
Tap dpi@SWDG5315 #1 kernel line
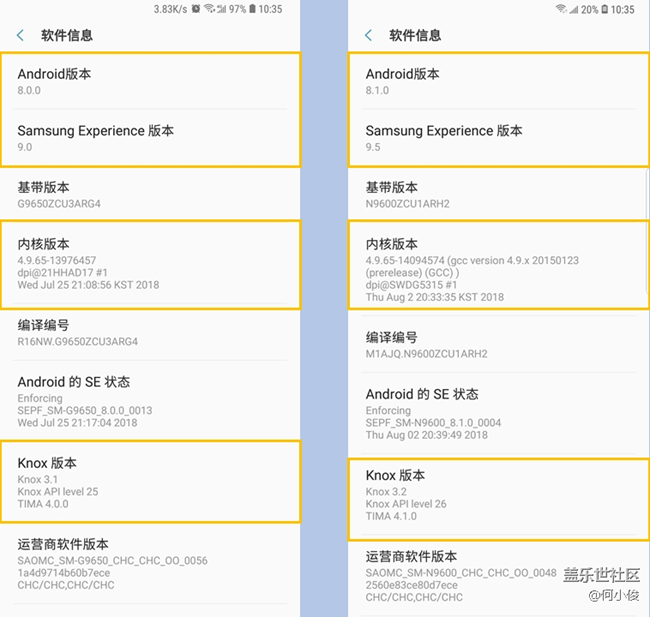(412, 285)
